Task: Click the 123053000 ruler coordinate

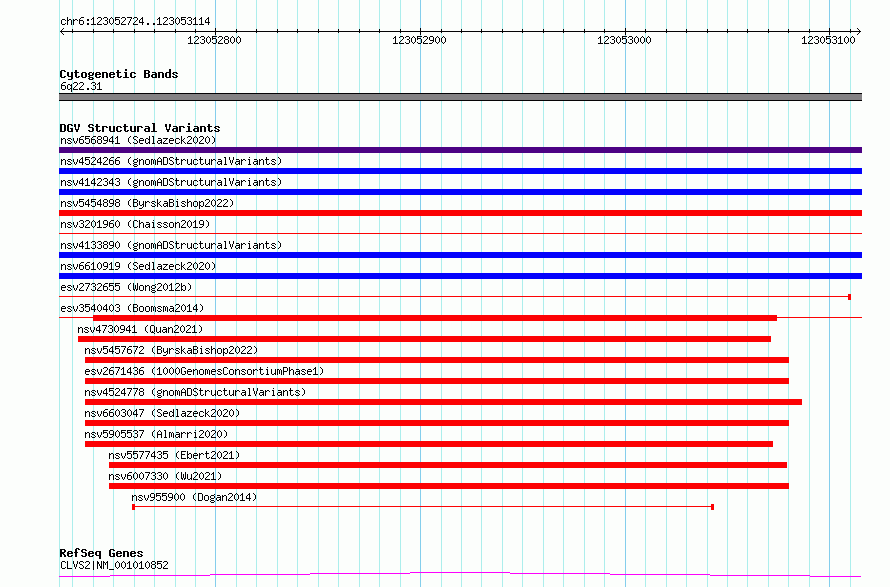Action: 624,40
